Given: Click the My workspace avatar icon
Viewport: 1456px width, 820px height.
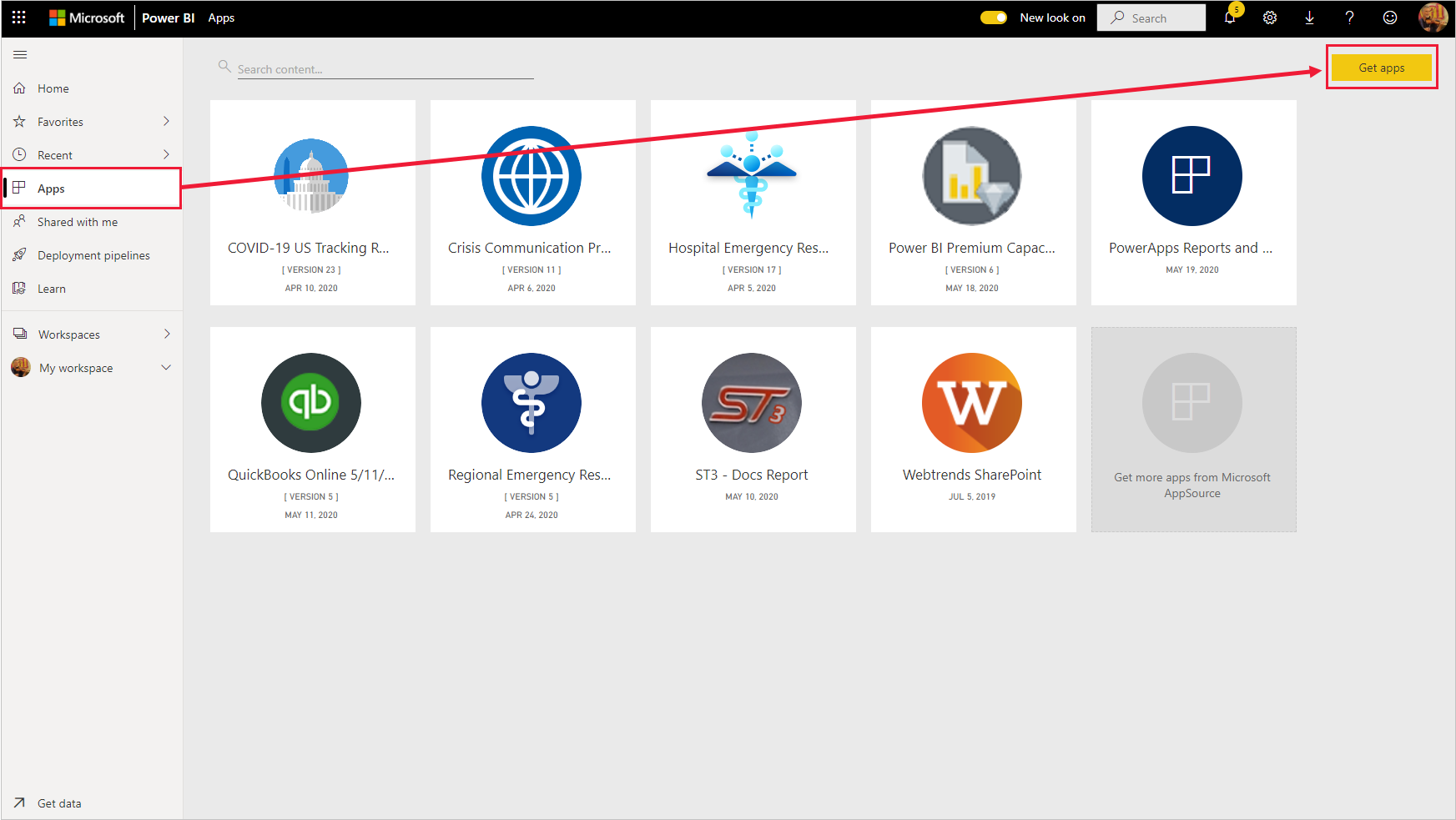Looking at the screenshot, I should point(21,367).
